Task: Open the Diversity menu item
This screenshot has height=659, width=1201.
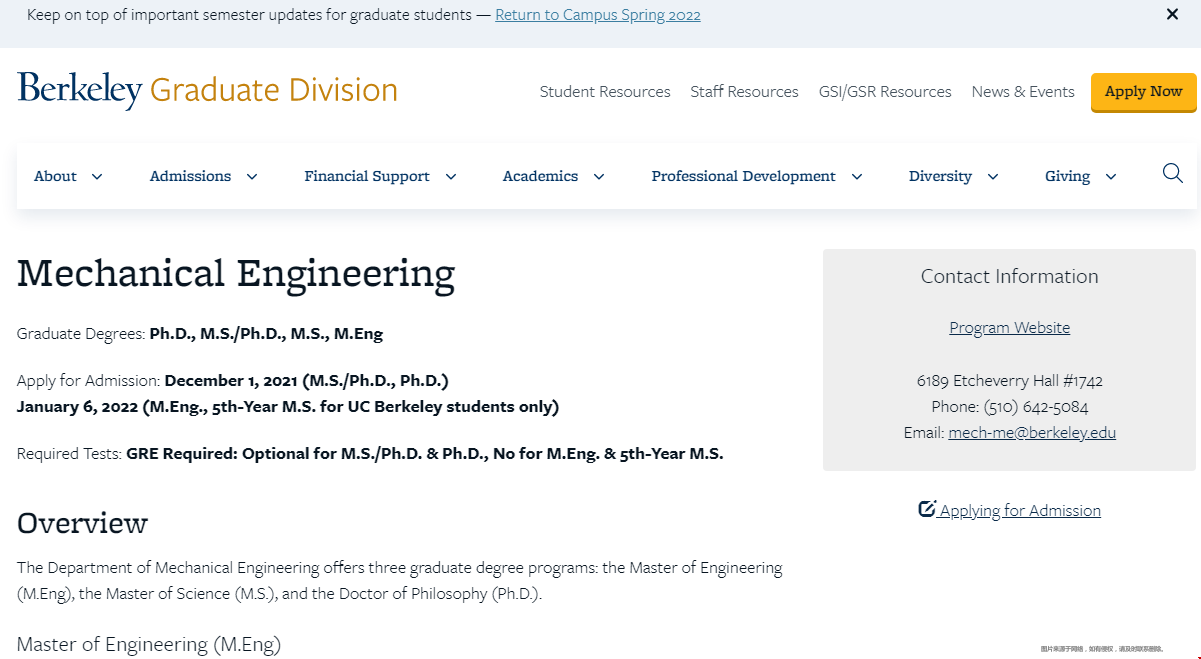Action: click(x=940, y=176)
